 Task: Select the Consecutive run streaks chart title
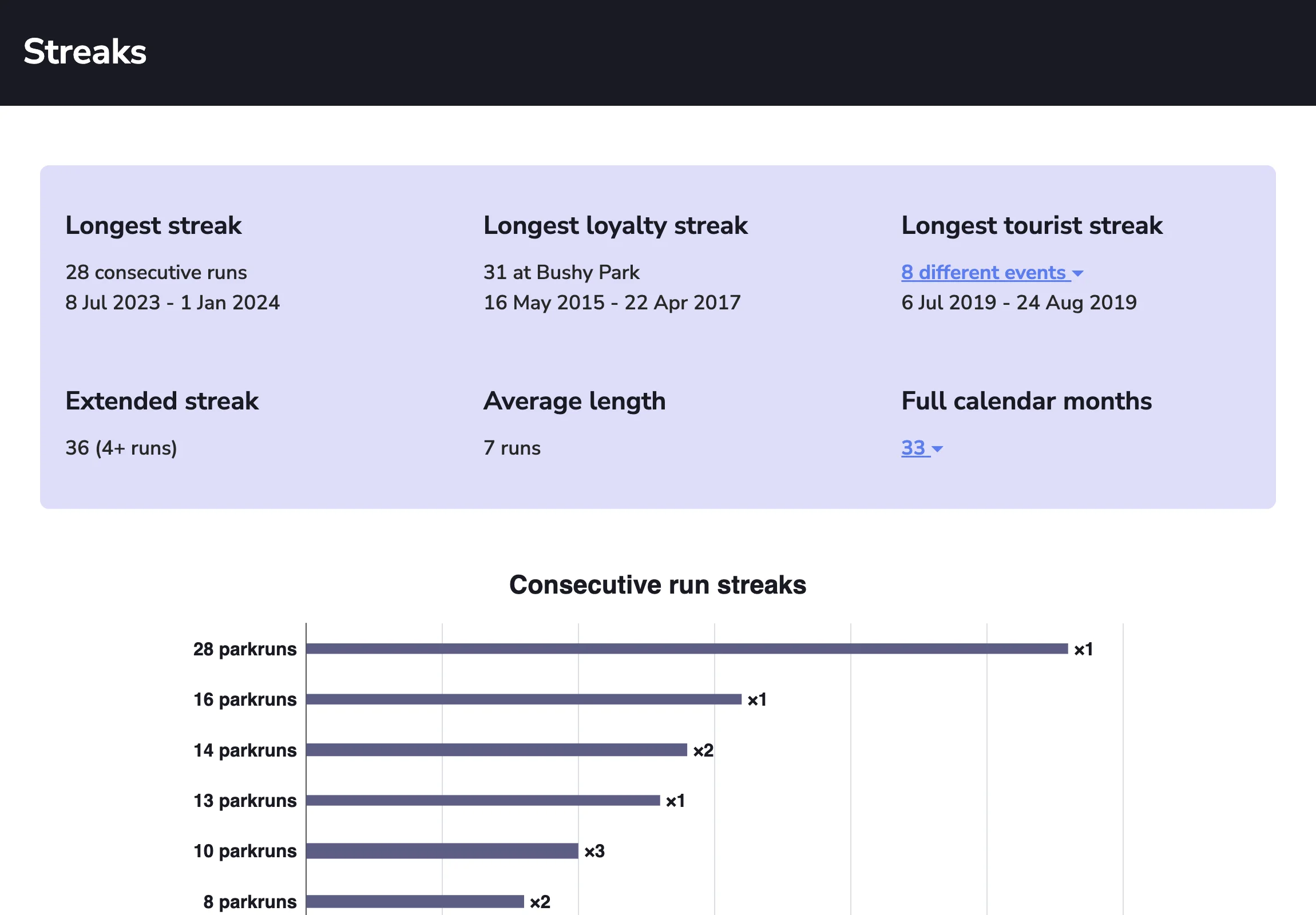click(x=658, y=584)
